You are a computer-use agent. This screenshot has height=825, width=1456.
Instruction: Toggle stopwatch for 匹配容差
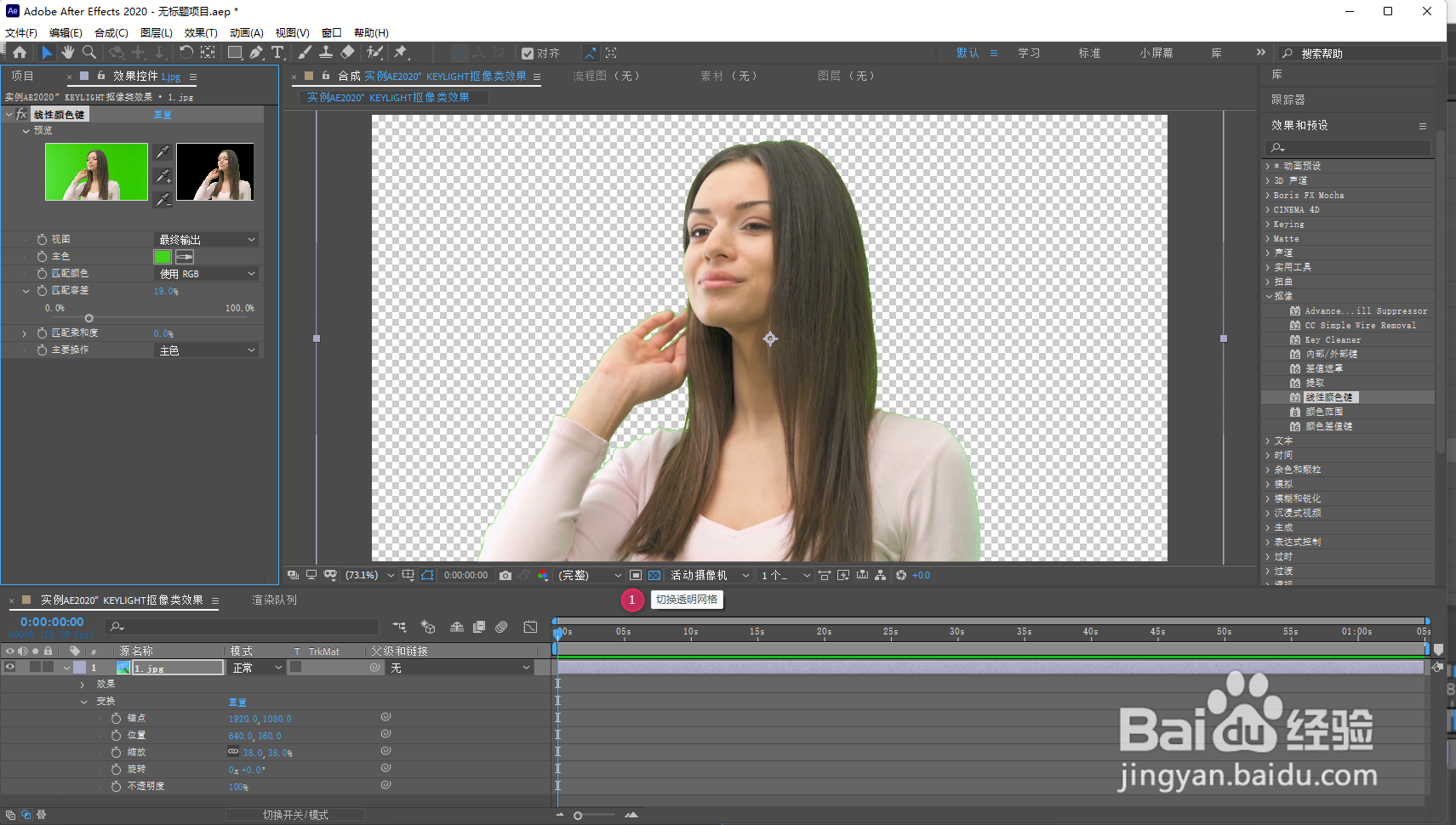tap(42, 291)
